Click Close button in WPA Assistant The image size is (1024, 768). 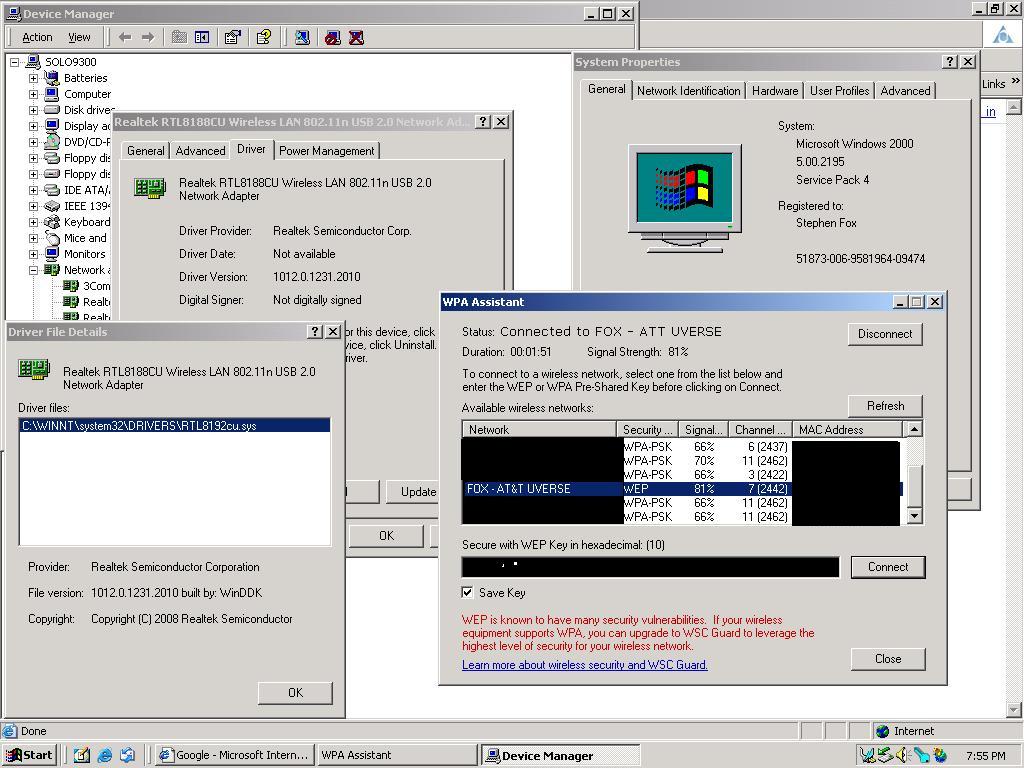[888, 659]
